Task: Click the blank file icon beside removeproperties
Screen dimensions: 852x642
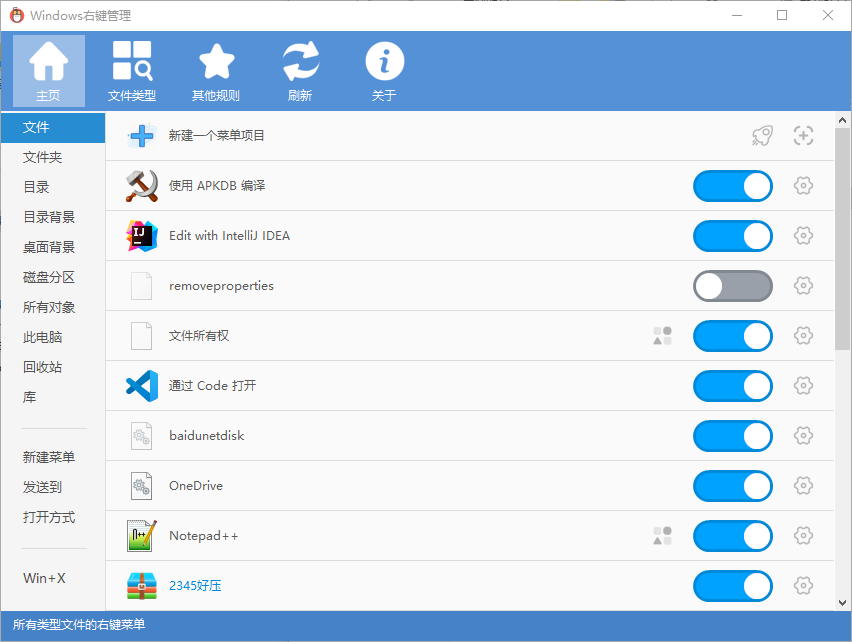Action: pos(141,286)
